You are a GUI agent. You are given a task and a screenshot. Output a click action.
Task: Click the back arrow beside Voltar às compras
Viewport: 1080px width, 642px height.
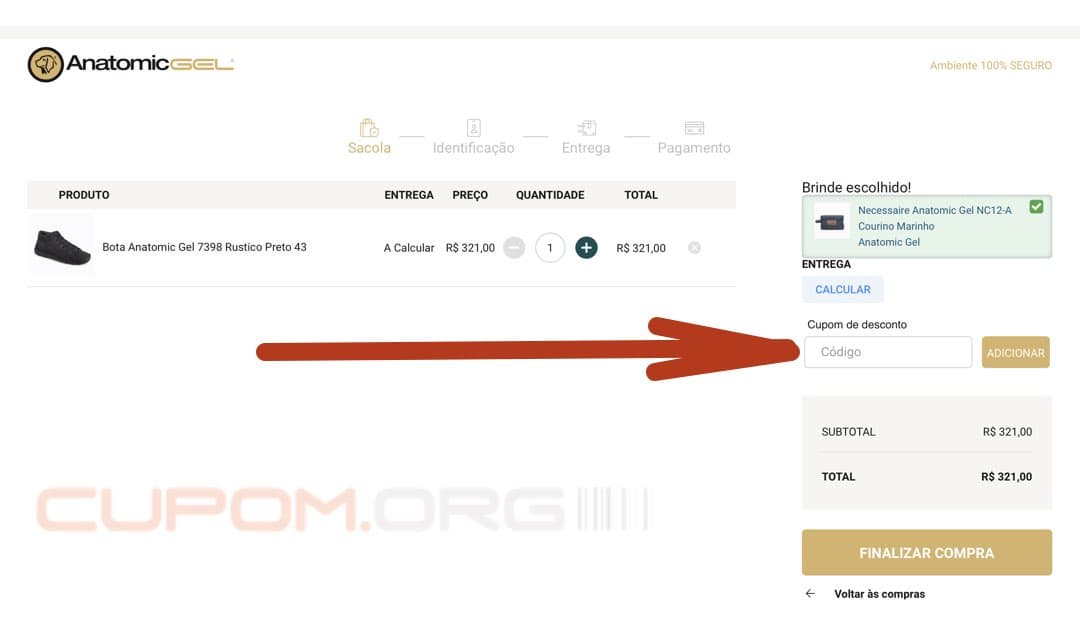[810, 594]
